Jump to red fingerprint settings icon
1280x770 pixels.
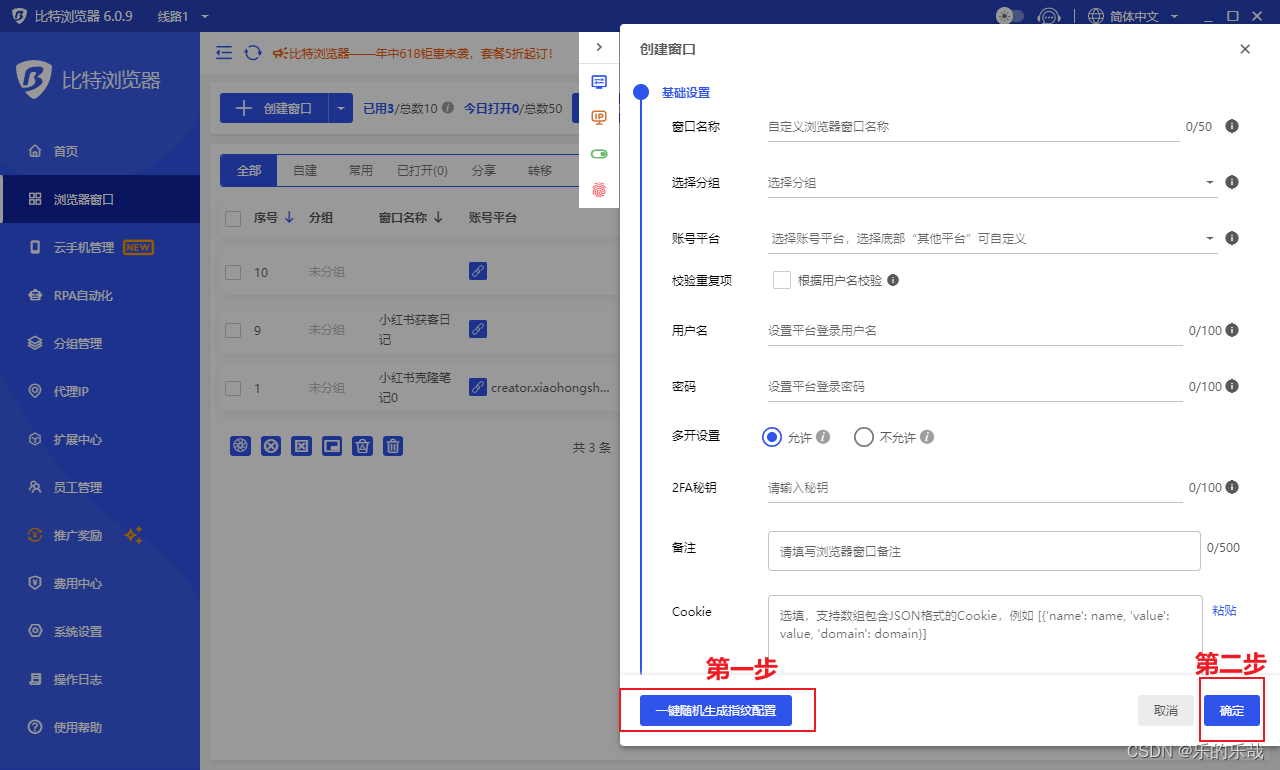(599, 190)
